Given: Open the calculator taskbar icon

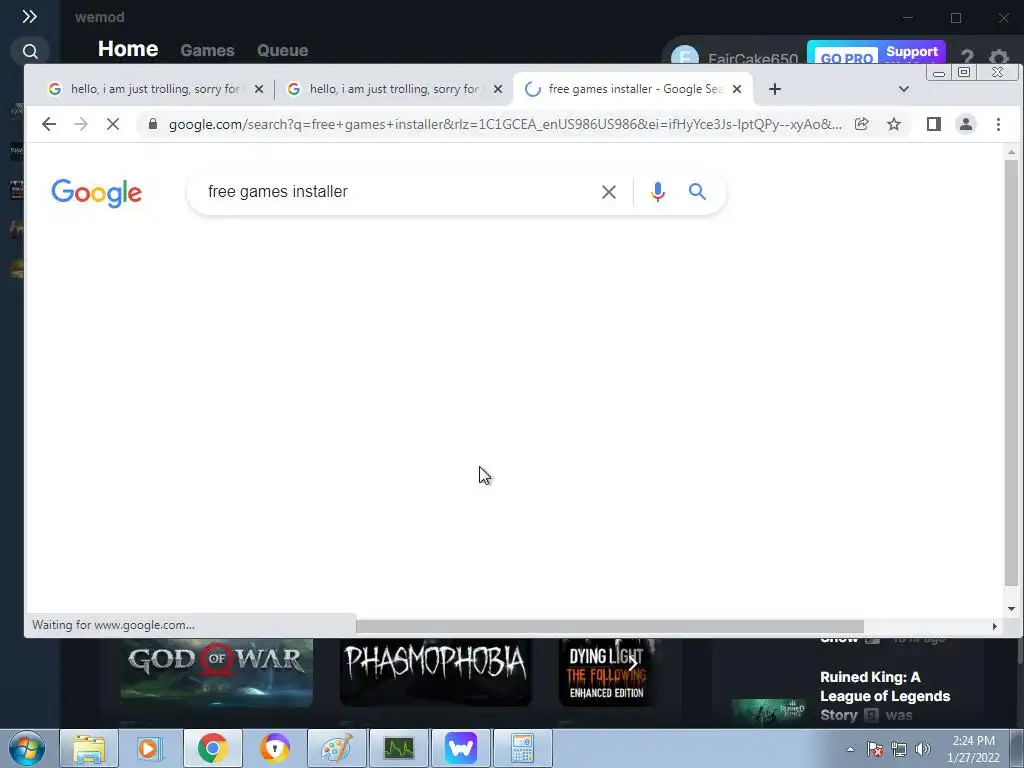Looking at the screenshot, I should pyautogui.click(x=522, y=748).
